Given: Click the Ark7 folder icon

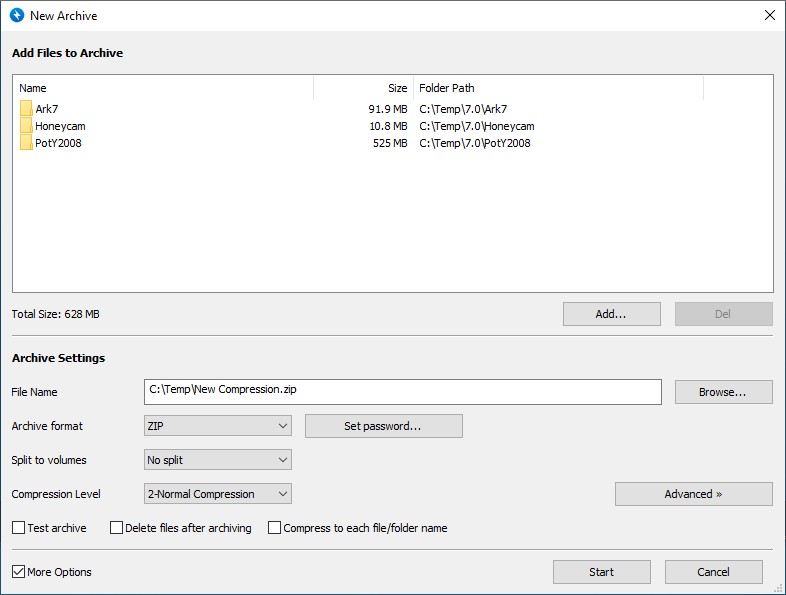Looking at the screenshot, I should coord(26,109).
